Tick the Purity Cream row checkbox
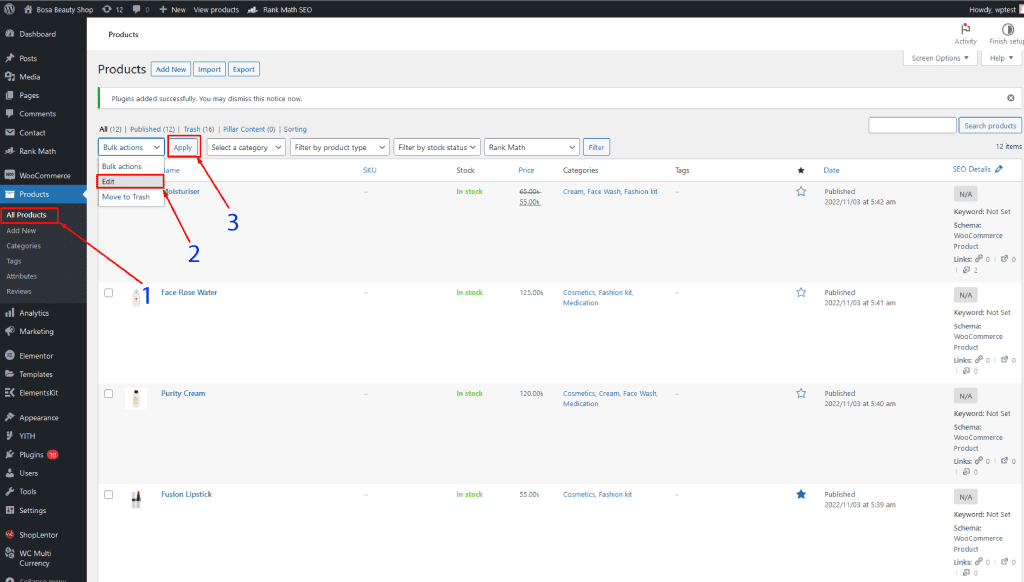The width and height of the screenshot is (1024, 582). 108,394
